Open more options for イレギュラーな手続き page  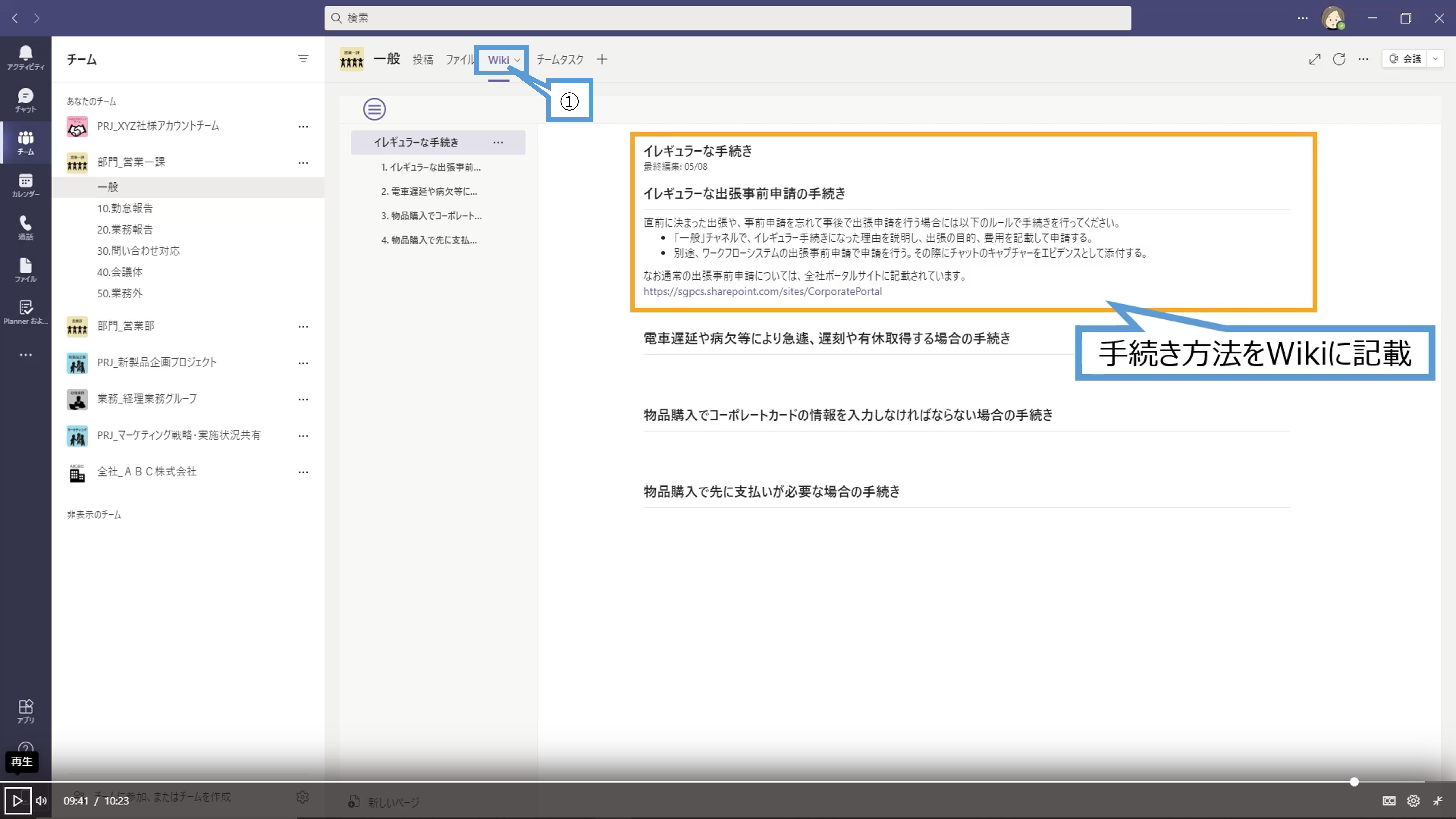coord(498,143)
